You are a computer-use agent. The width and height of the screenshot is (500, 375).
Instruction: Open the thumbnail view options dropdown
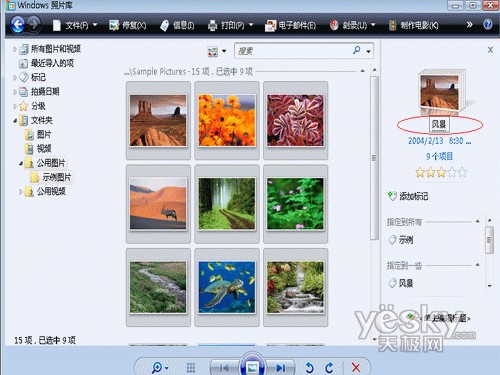coord(224,51)
